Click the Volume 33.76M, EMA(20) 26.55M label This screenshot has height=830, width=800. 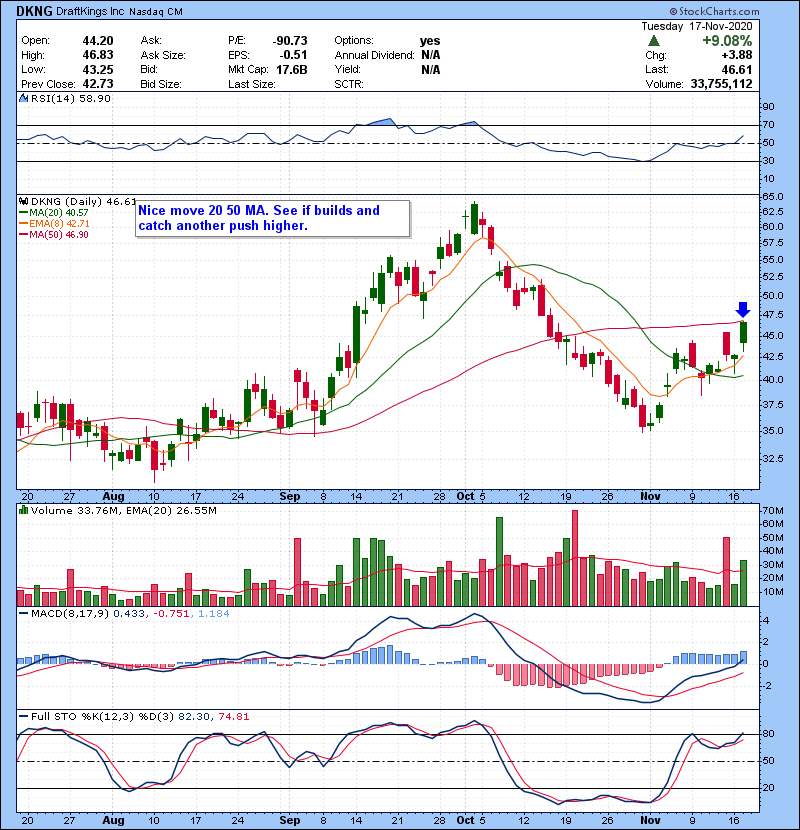coord(124,511)
